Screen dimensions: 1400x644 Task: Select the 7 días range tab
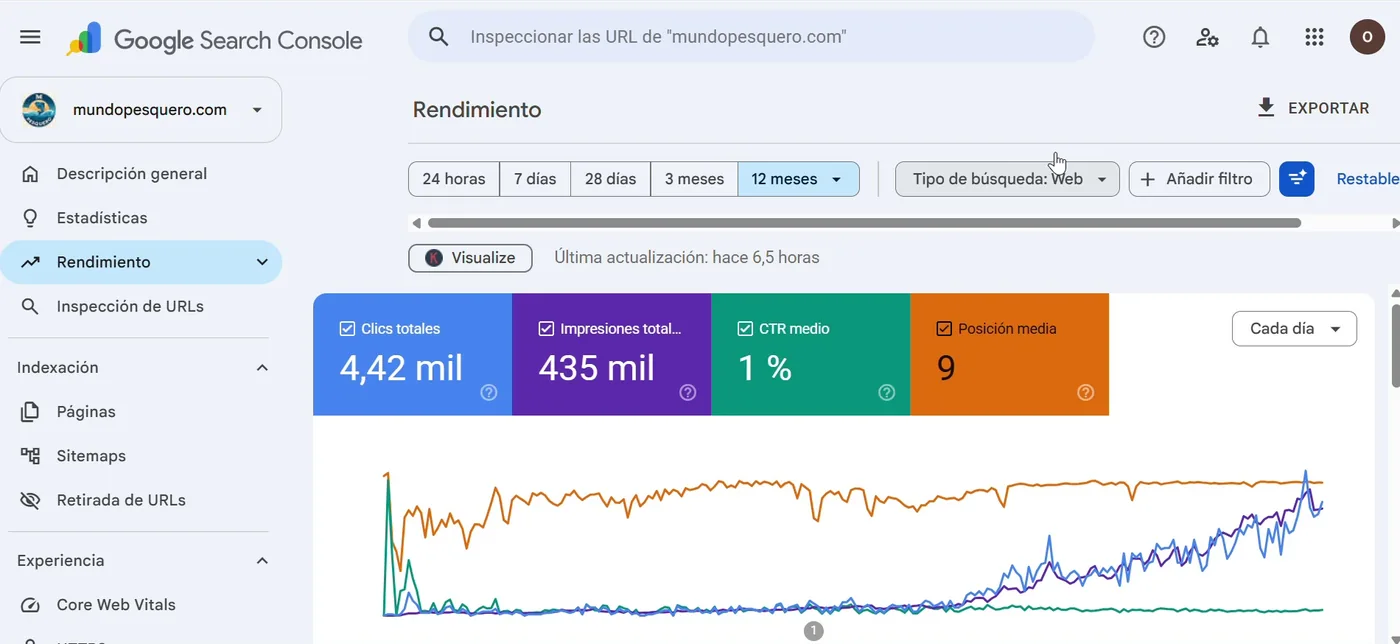tap(535, 179)
